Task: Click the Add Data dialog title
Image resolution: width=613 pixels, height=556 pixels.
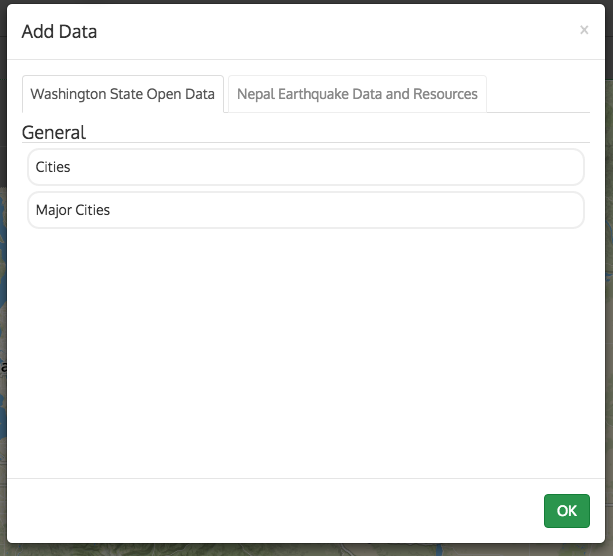Action: [59, 31]
